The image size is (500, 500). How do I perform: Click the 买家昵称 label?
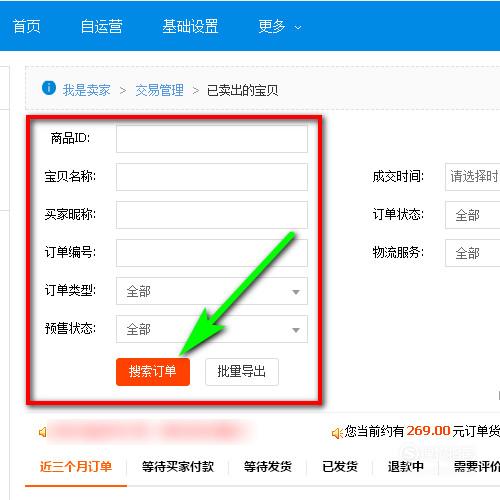click(70, 214)
